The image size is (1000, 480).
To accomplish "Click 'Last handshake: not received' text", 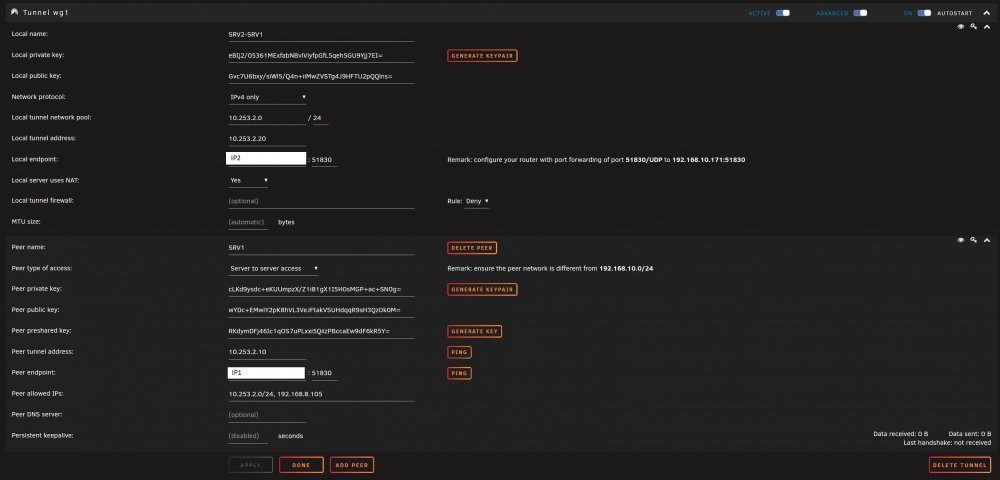I will click(947, 442).
